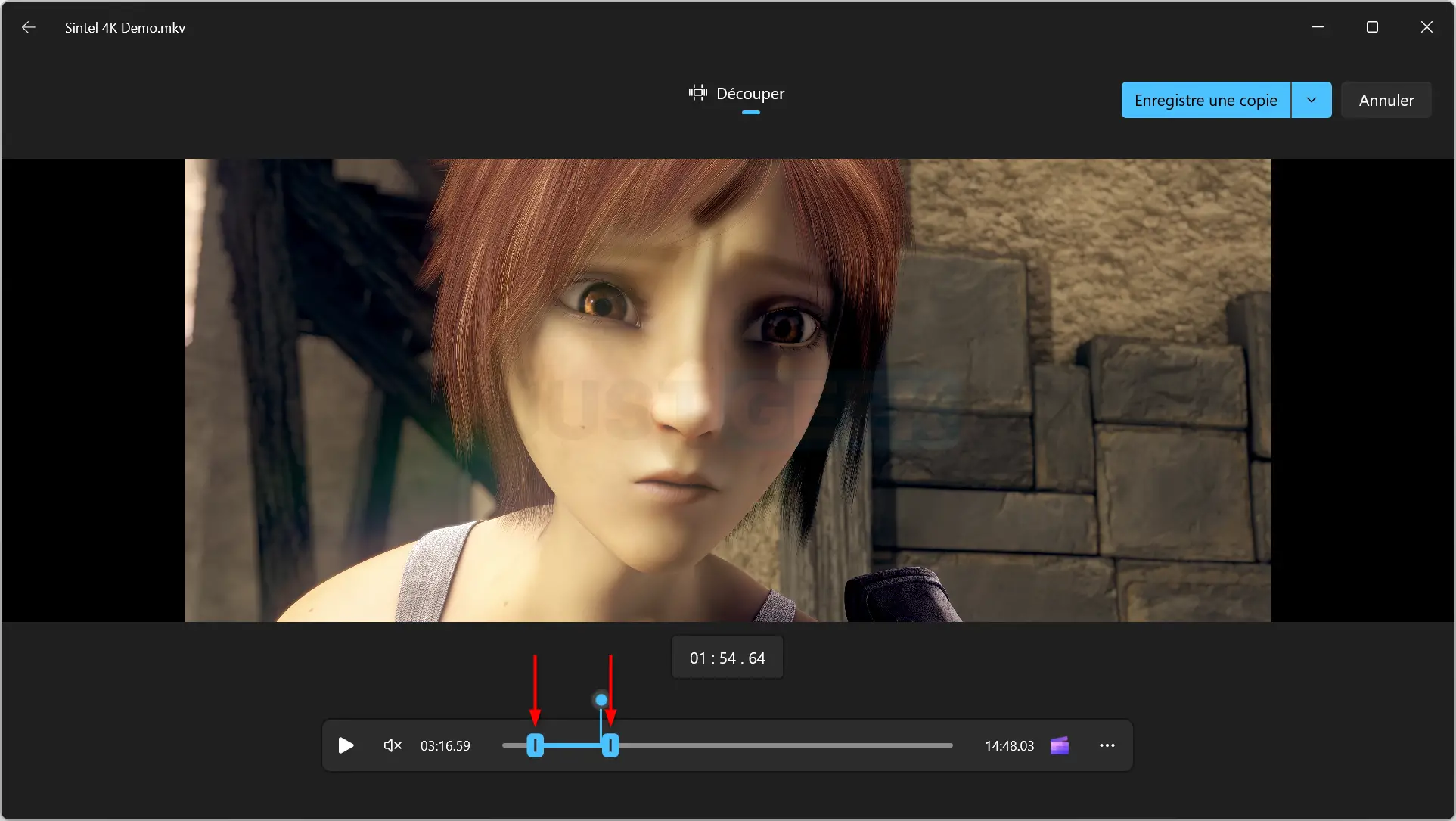1456x821 pixels.
Task: Maximize the window
Action: point(1372,27)
